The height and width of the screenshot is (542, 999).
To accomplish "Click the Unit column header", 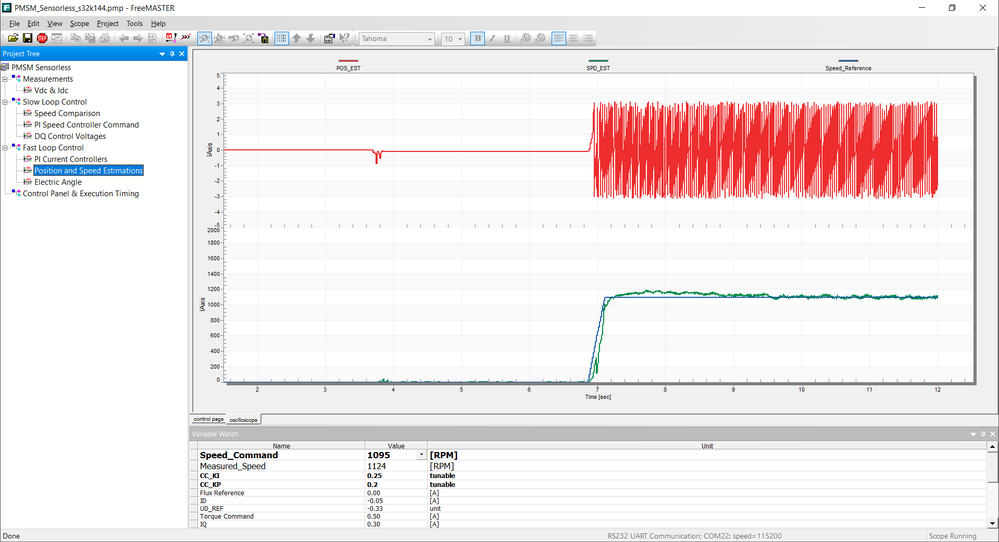I will [x=707, y=446].
